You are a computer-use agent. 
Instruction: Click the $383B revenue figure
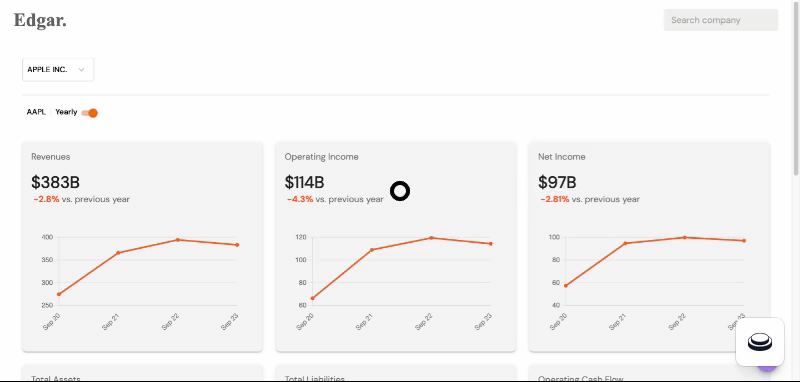click(x=55, y=182)
